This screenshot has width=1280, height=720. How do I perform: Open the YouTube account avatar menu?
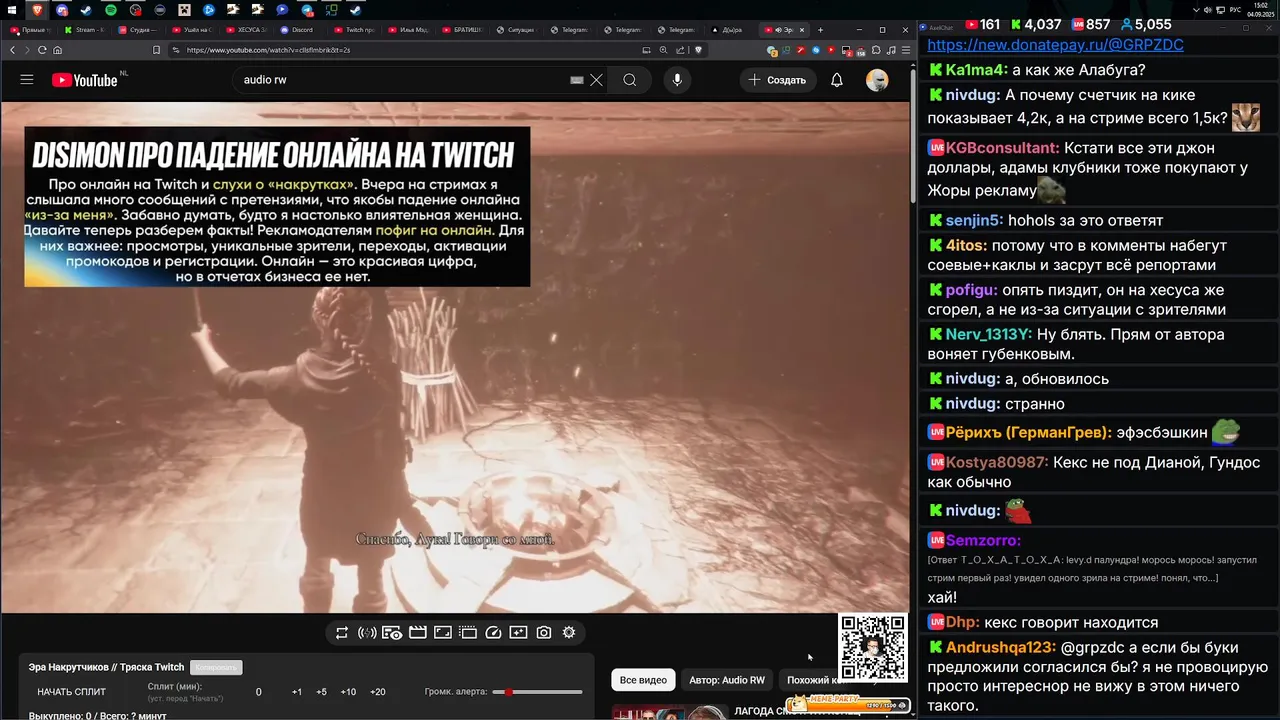pos(877,80)
